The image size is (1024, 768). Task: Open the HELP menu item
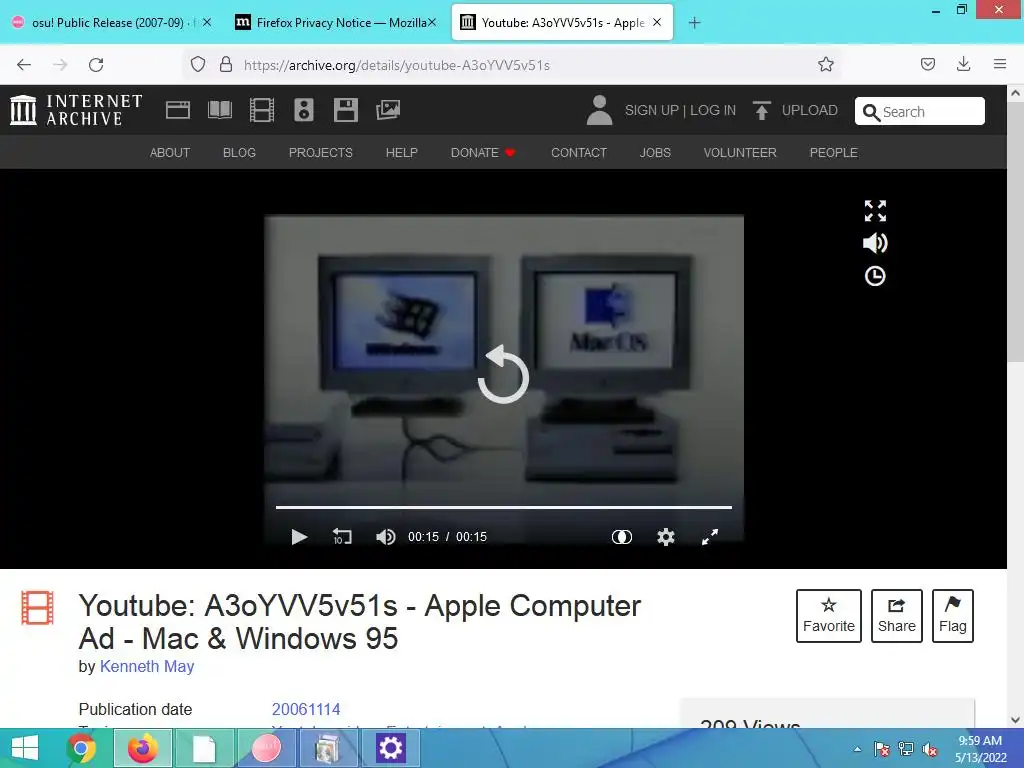pyautogui.click(x=402, y=152)
